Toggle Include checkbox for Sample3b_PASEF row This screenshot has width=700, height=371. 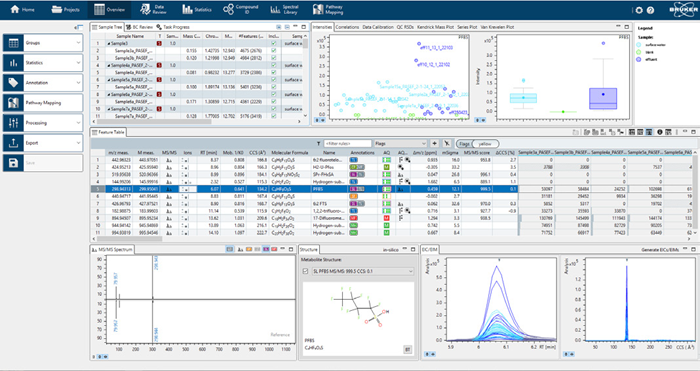pos(274,58)
